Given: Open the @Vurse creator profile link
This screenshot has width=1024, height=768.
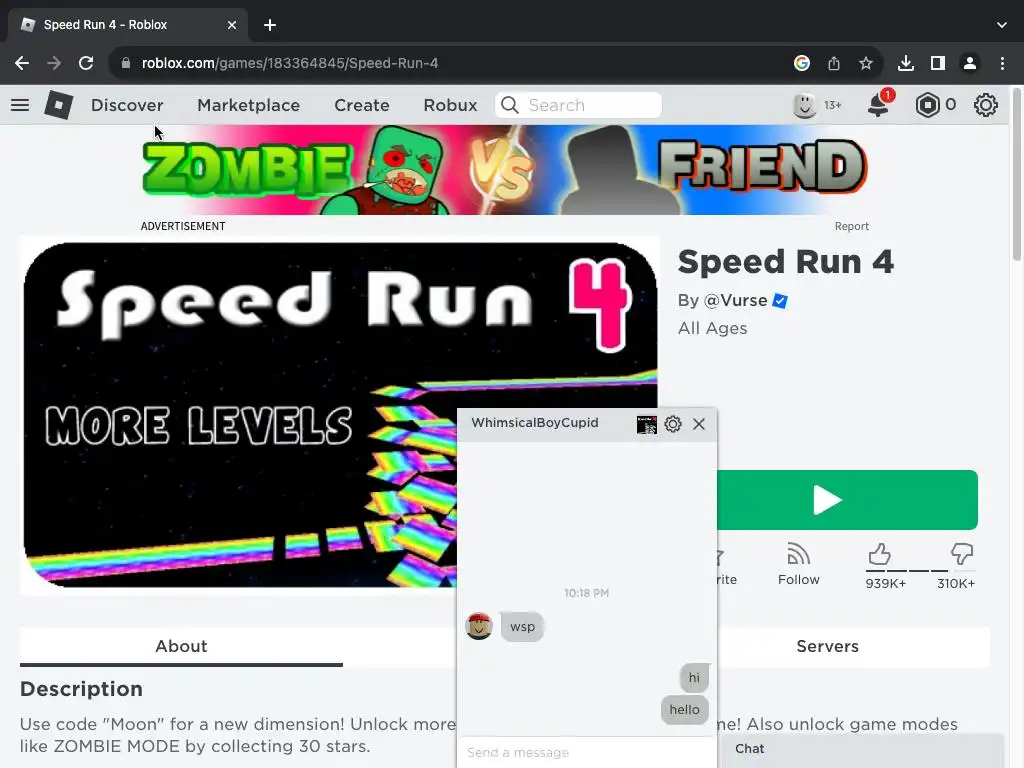Looking at the screenshot, I should pyautogui.click(x=735, y=300).
